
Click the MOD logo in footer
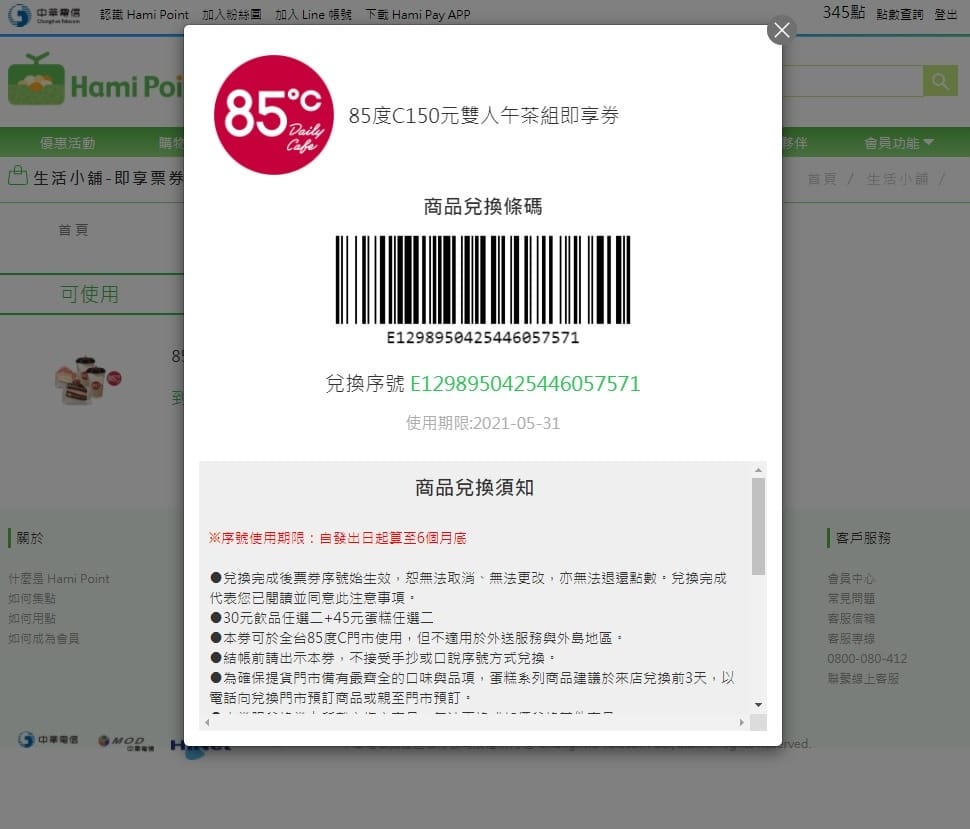point(125,742)
